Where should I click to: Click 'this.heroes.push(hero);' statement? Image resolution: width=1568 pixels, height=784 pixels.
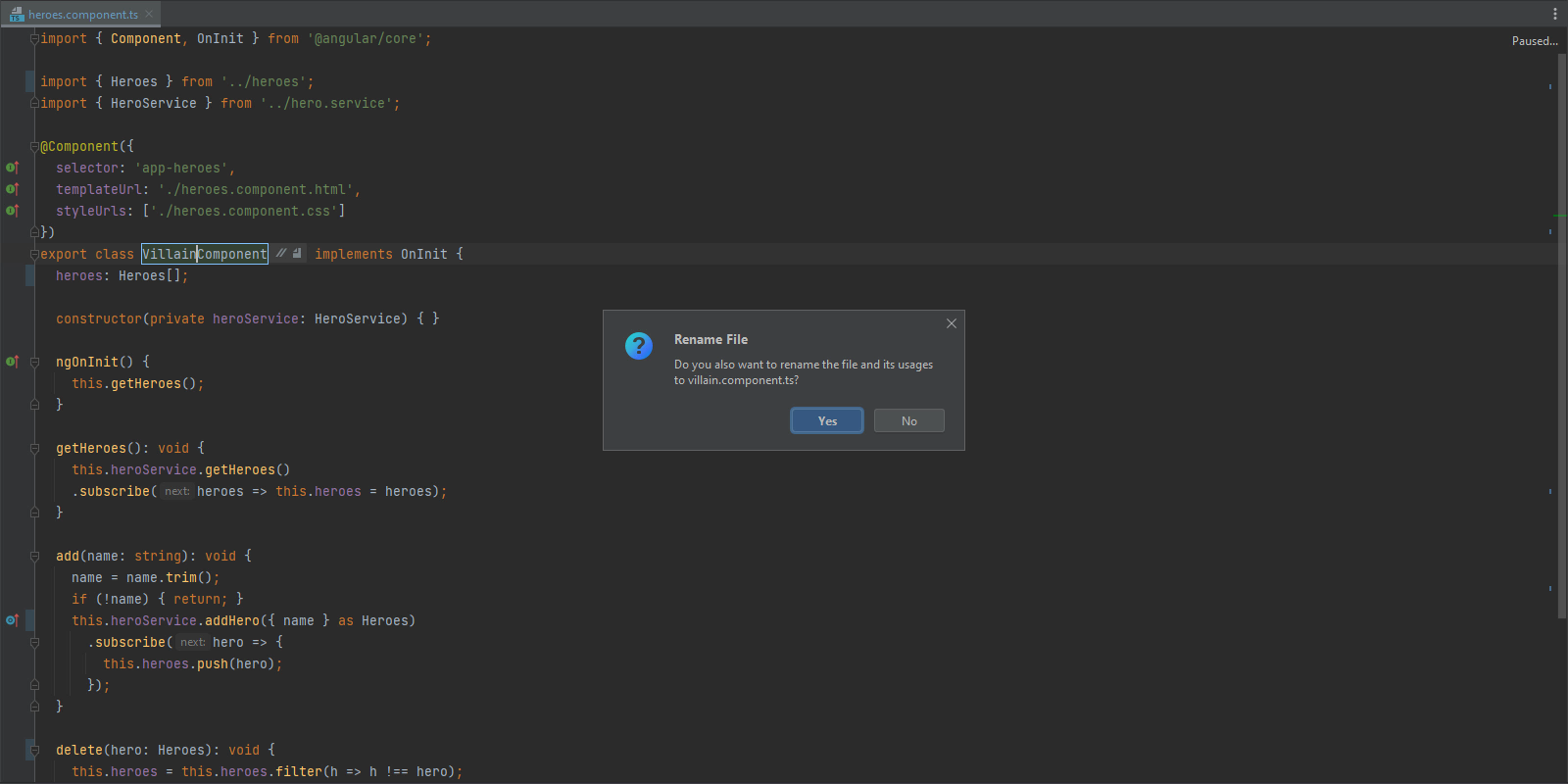click(192, 663)
